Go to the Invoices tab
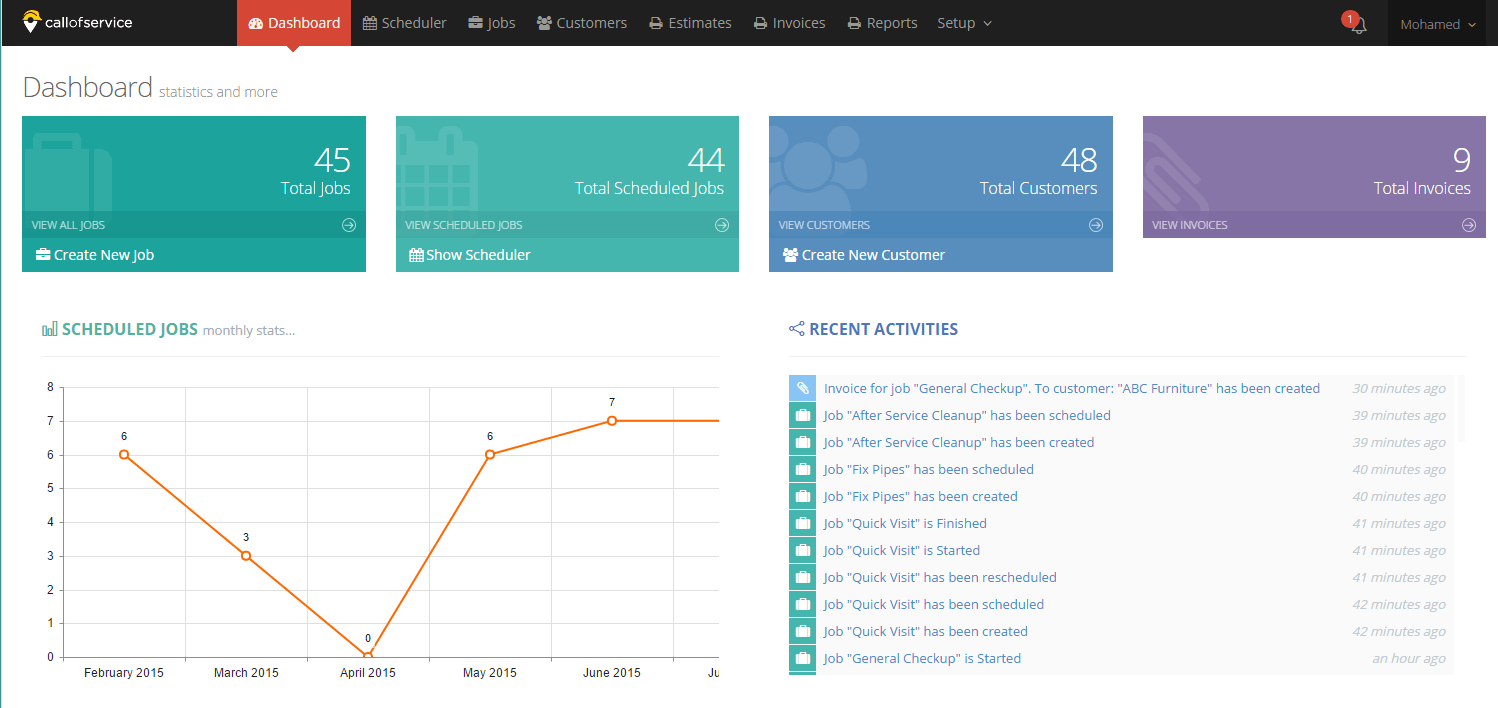The width and height of the screenshot is (1498, 708). coord(789,23)
